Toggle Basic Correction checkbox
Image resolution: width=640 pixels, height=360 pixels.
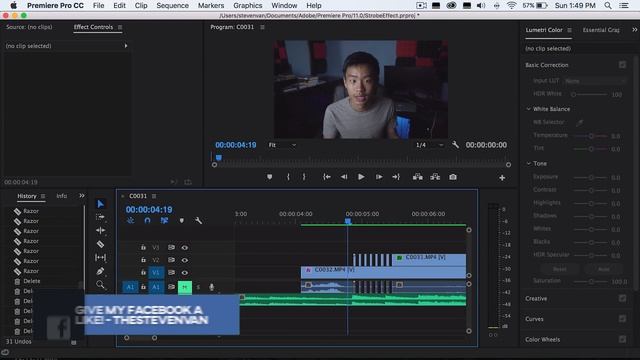(x=622, y=65)
